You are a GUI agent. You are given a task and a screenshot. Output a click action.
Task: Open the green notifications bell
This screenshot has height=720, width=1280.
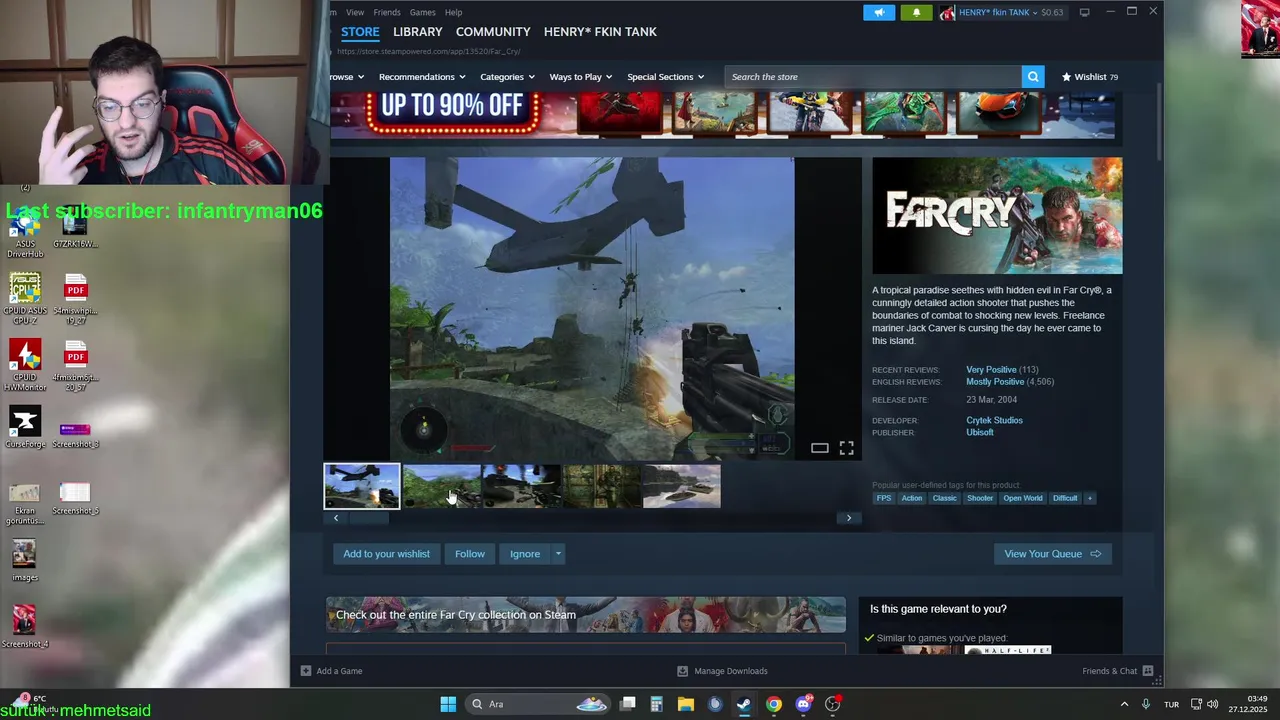pyautogui.click(x=916, y=12)
